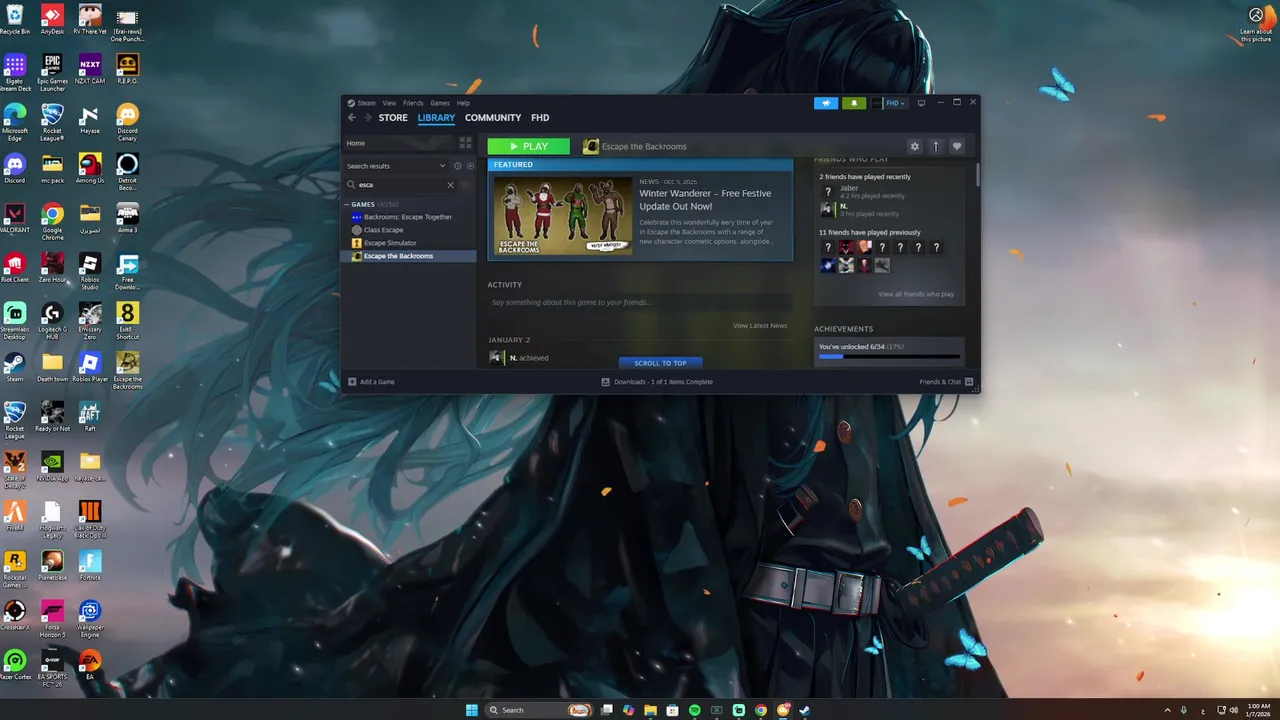Select the Roblox Studio desktop icon
1280x720 pixels.
click(x=90, y=270)
